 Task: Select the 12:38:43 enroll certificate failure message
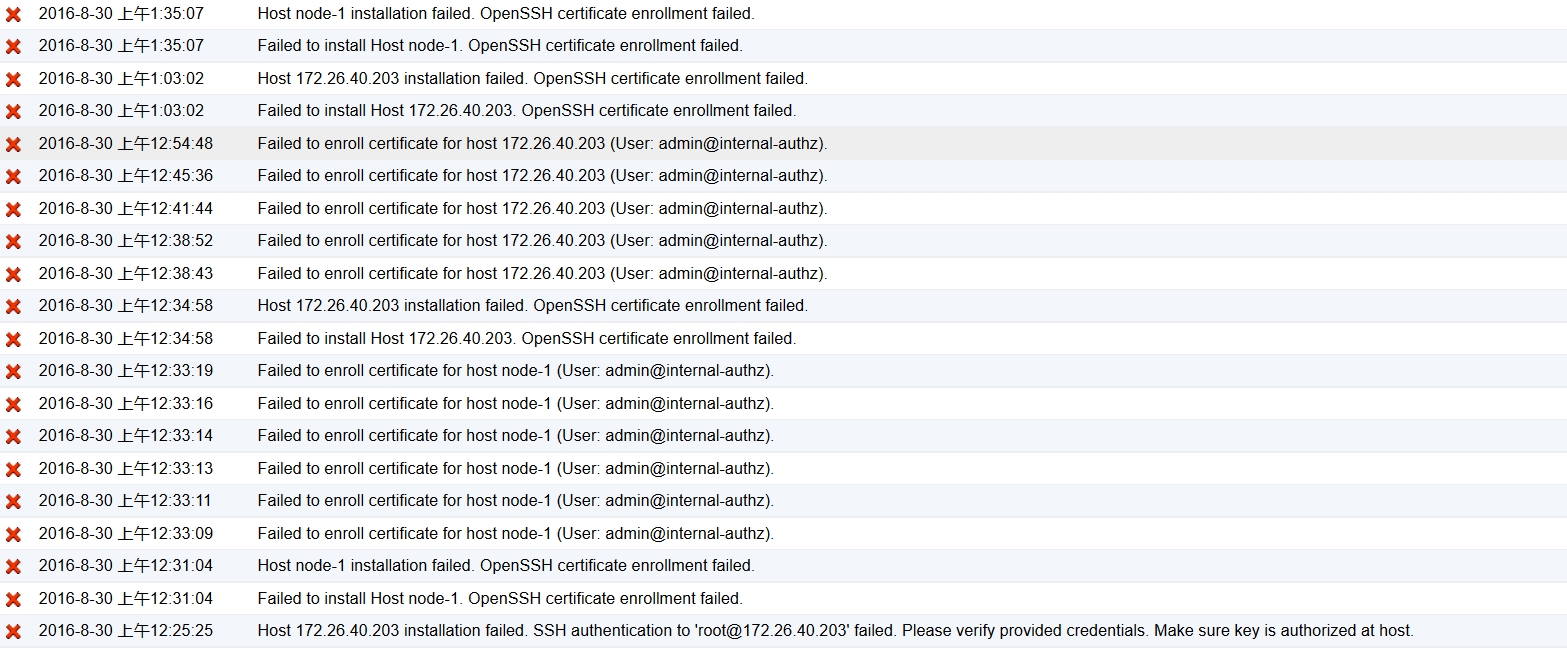[542, 273]
